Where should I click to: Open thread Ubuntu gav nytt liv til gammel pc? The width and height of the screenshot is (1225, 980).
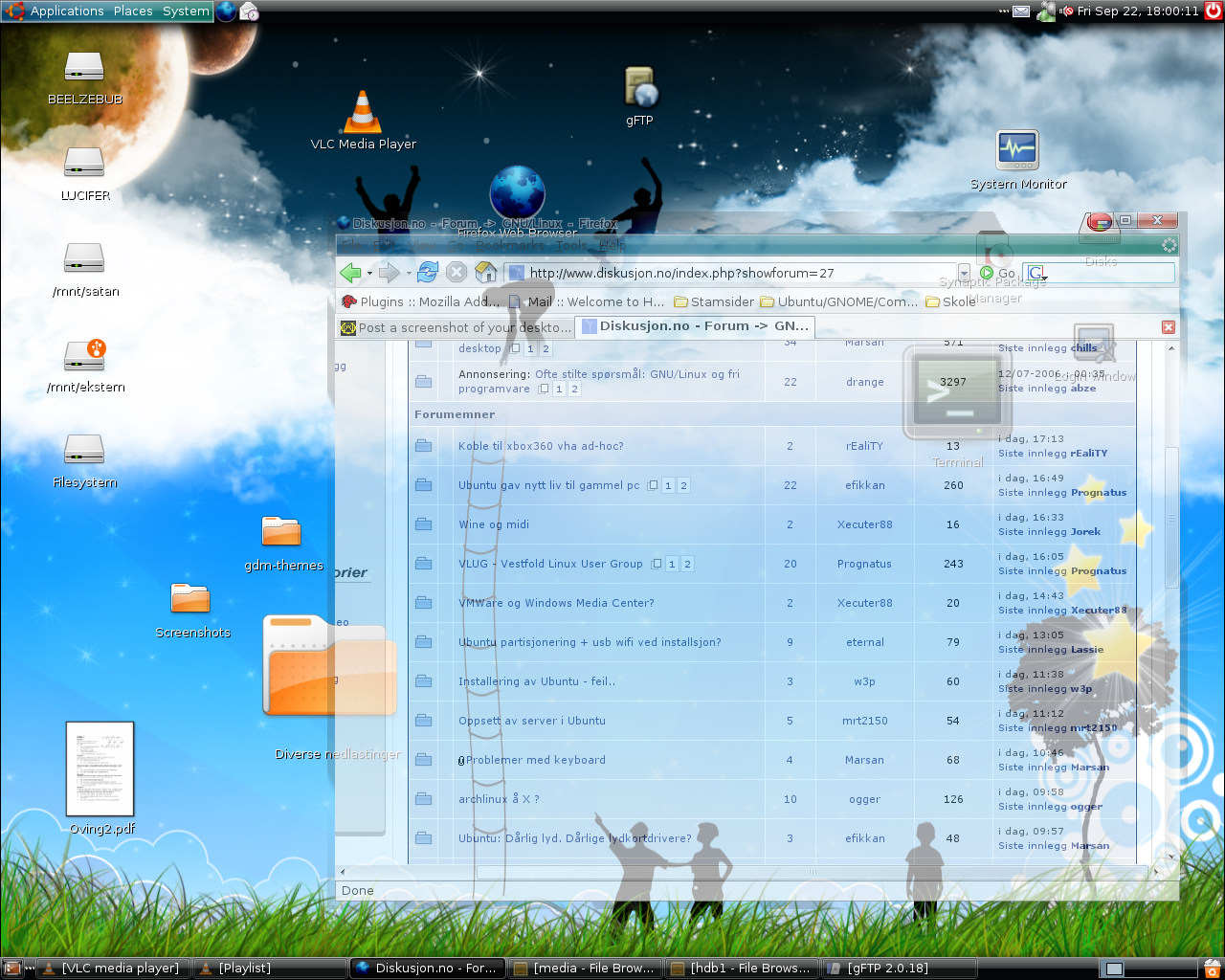[548, 485]
